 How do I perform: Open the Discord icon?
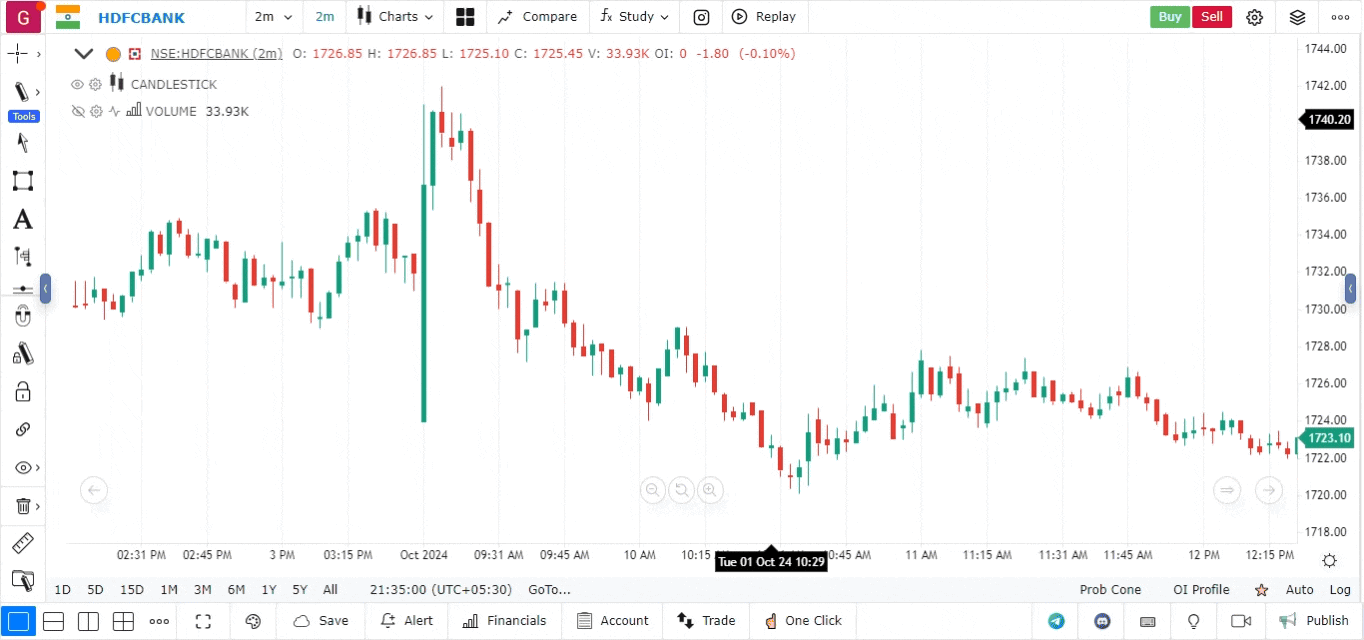click(1103, 621)
